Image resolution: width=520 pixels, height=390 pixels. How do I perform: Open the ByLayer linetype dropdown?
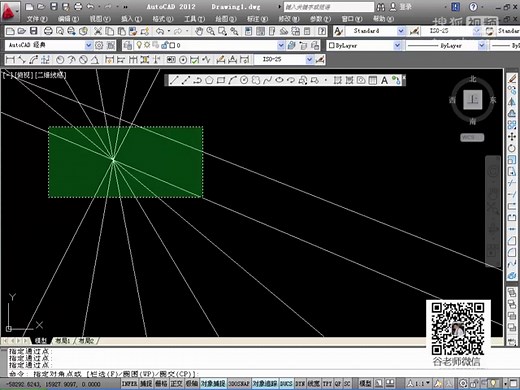(482, 45)
